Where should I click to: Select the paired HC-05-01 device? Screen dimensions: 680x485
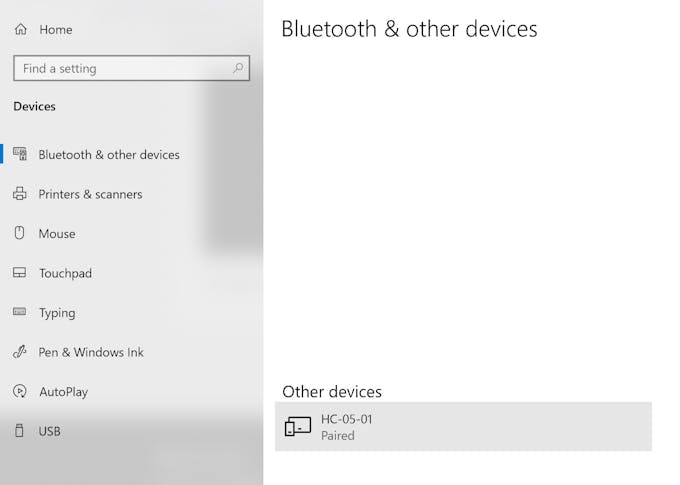463,427
